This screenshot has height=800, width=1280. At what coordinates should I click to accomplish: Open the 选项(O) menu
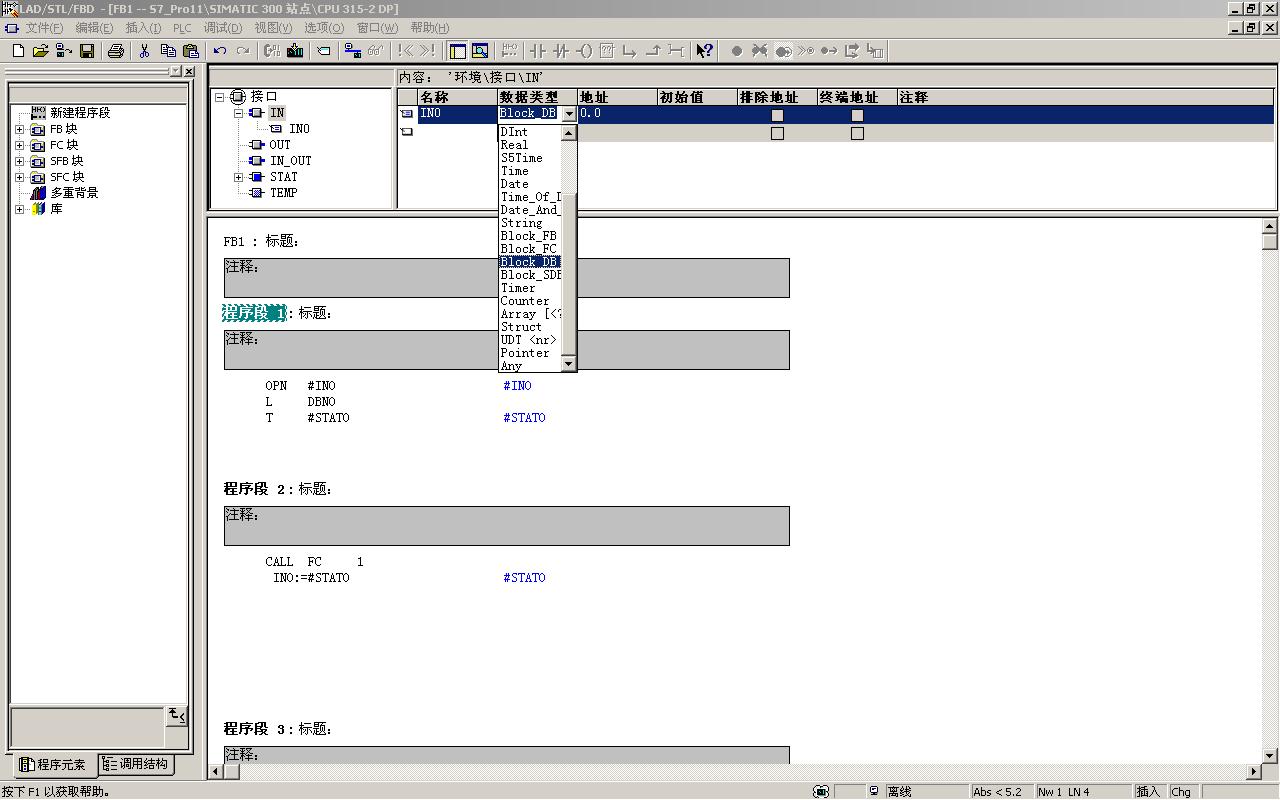click(324, 28)
